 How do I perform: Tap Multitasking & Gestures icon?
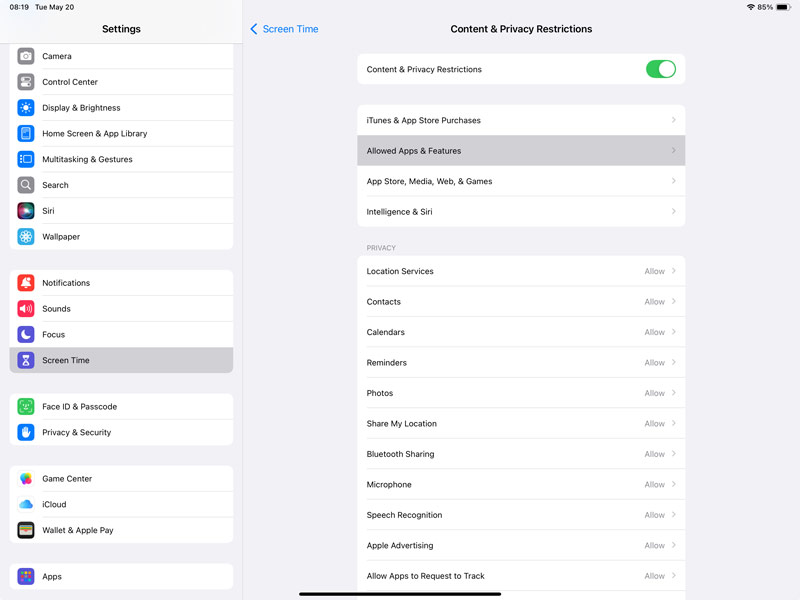click(26, 159)
